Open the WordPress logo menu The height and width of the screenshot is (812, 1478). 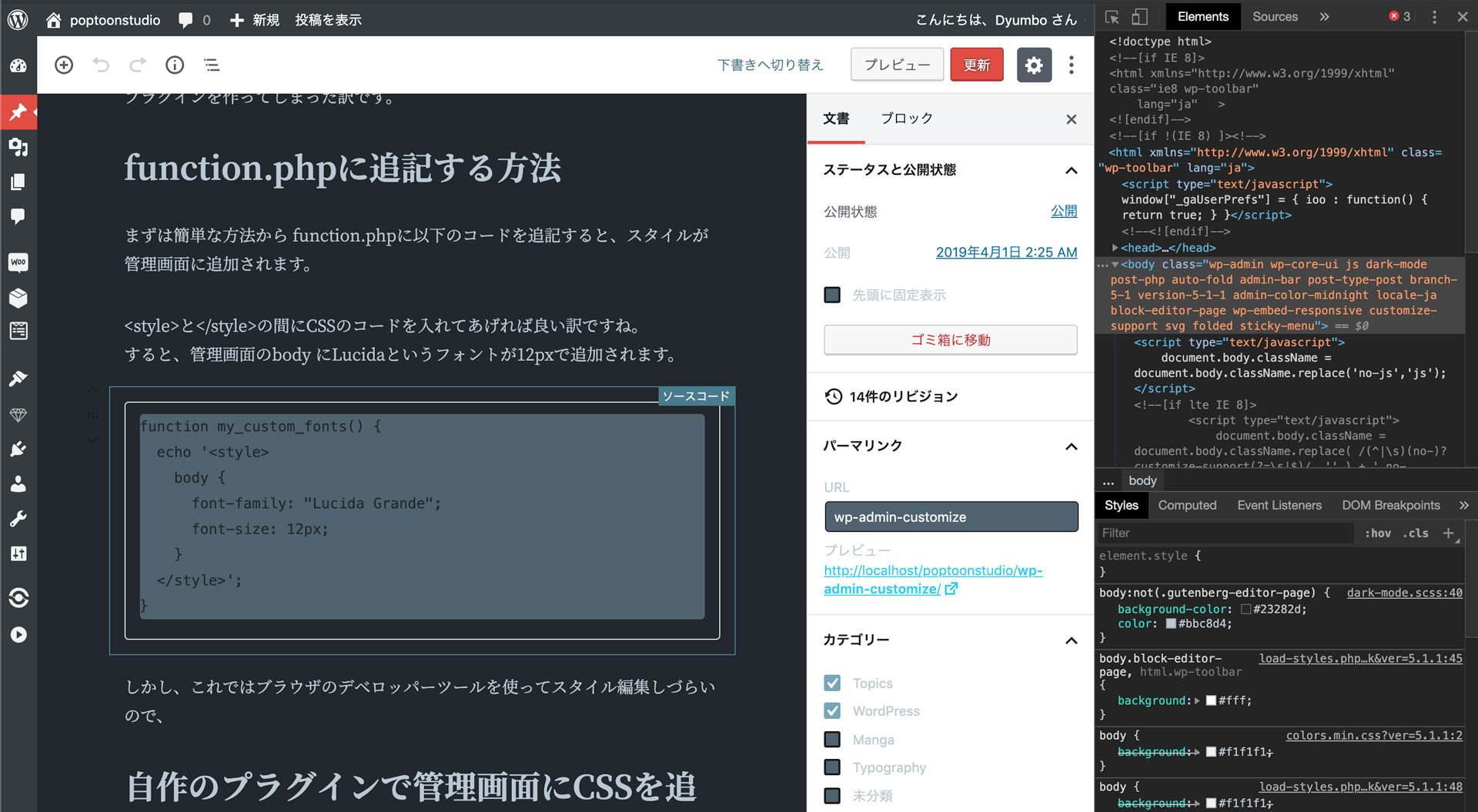tap(18, 19)
